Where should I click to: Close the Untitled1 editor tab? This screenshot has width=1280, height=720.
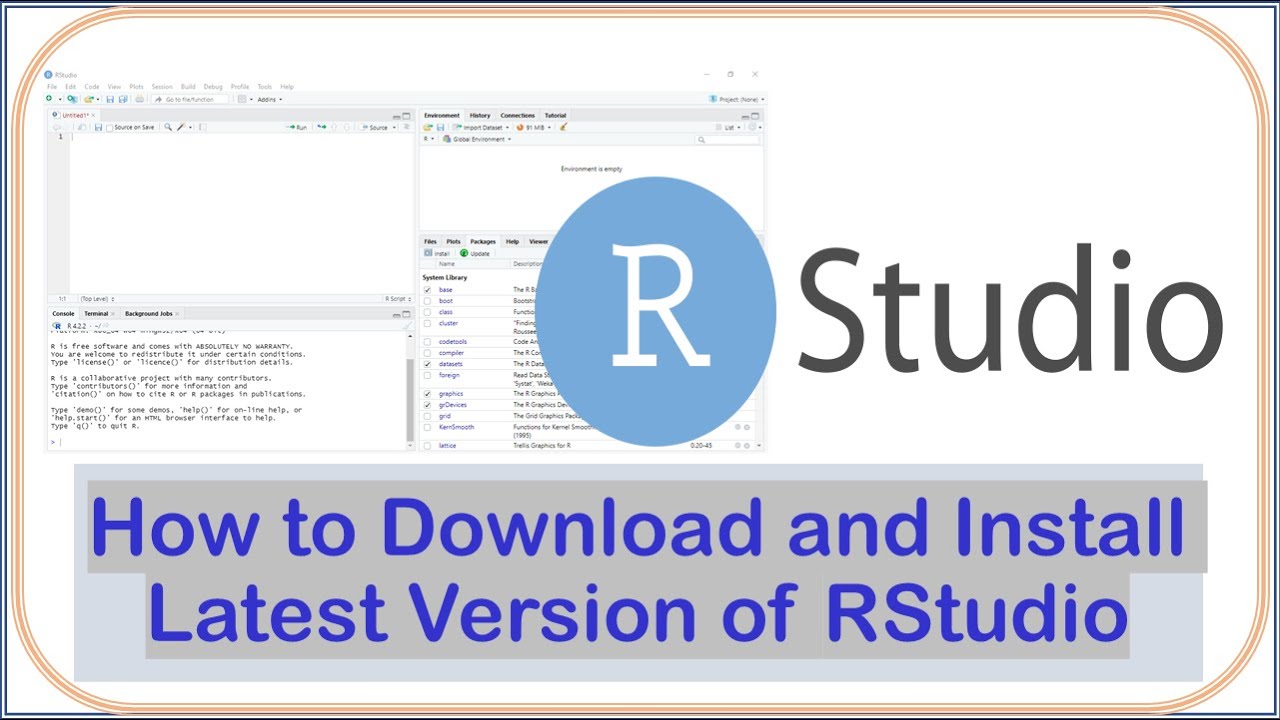tap(93, 115)
